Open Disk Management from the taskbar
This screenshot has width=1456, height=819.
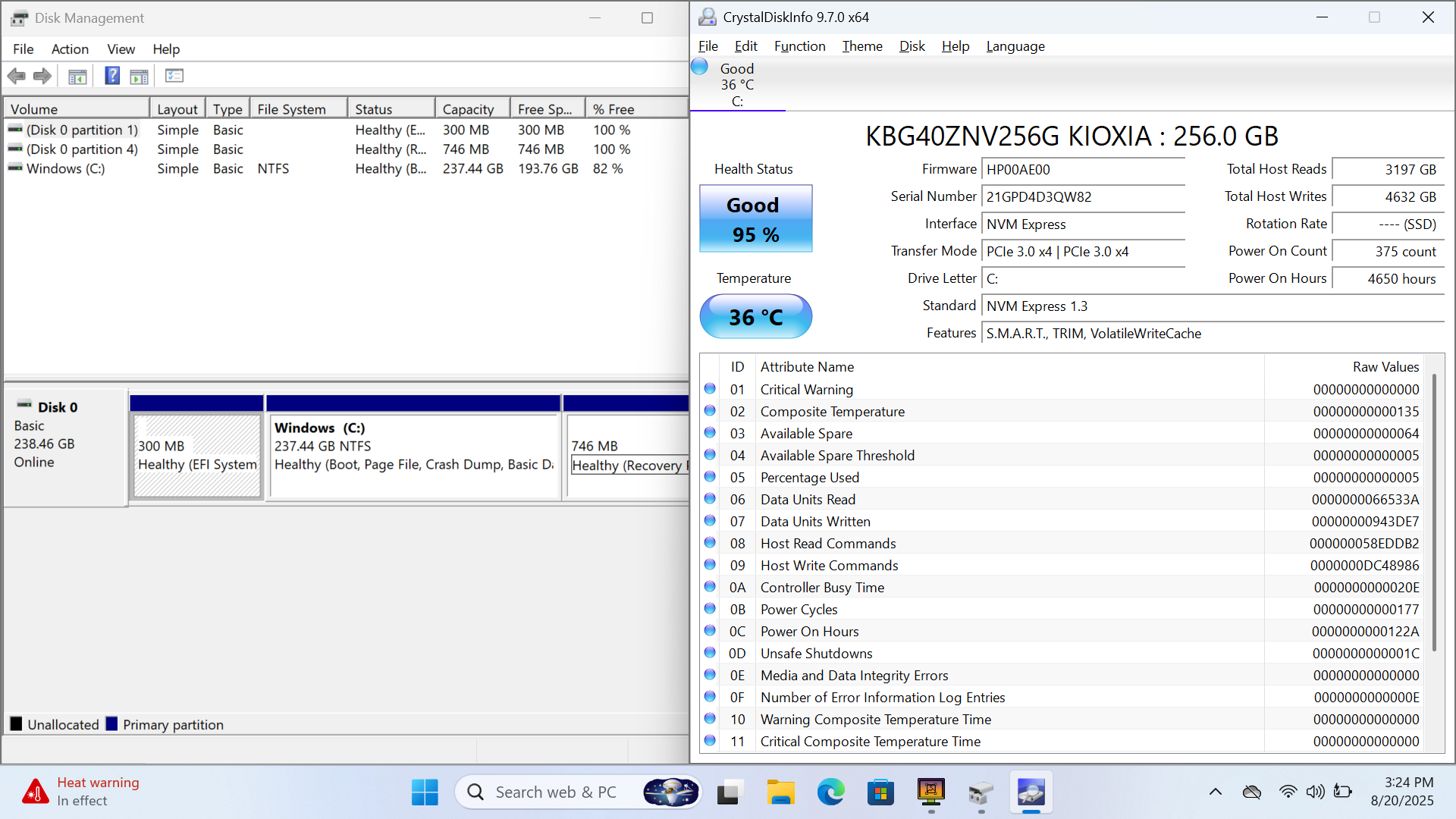tap(981, 792)
